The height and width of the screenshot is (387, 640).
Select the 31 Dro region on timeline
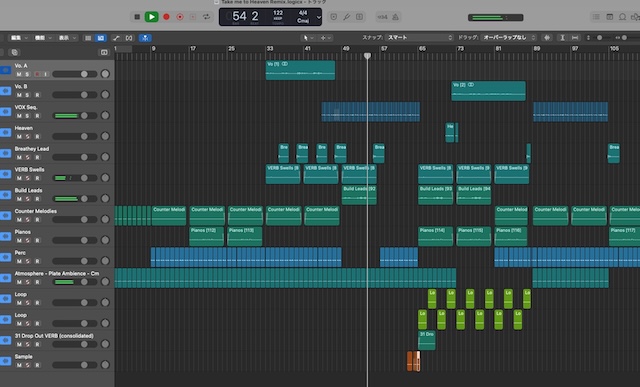point(427,340)
